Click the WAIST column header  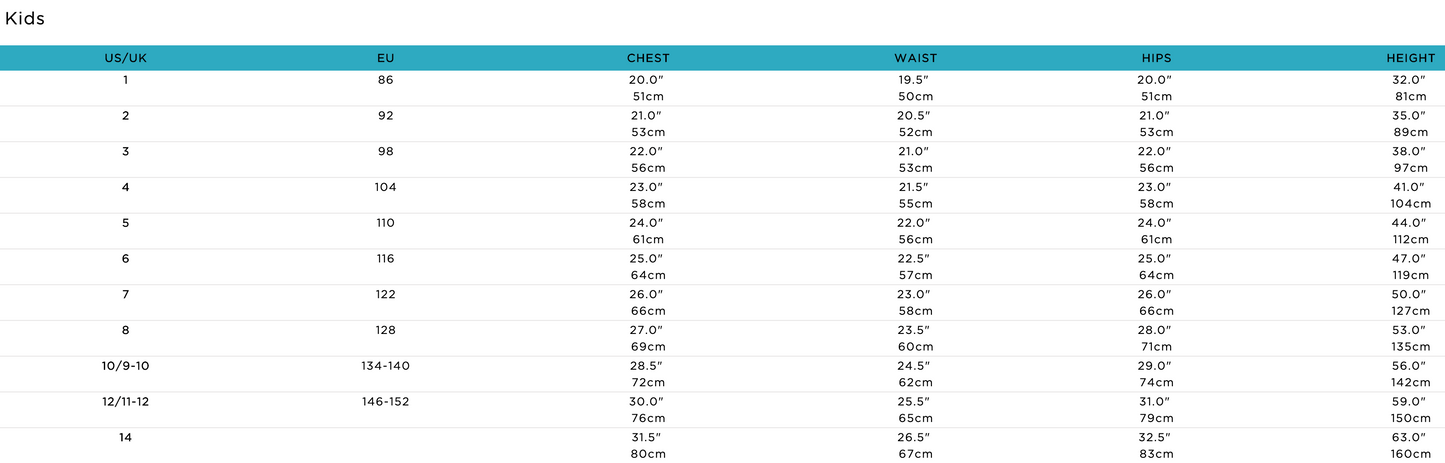pyautogui.click(x=915, y=58)
